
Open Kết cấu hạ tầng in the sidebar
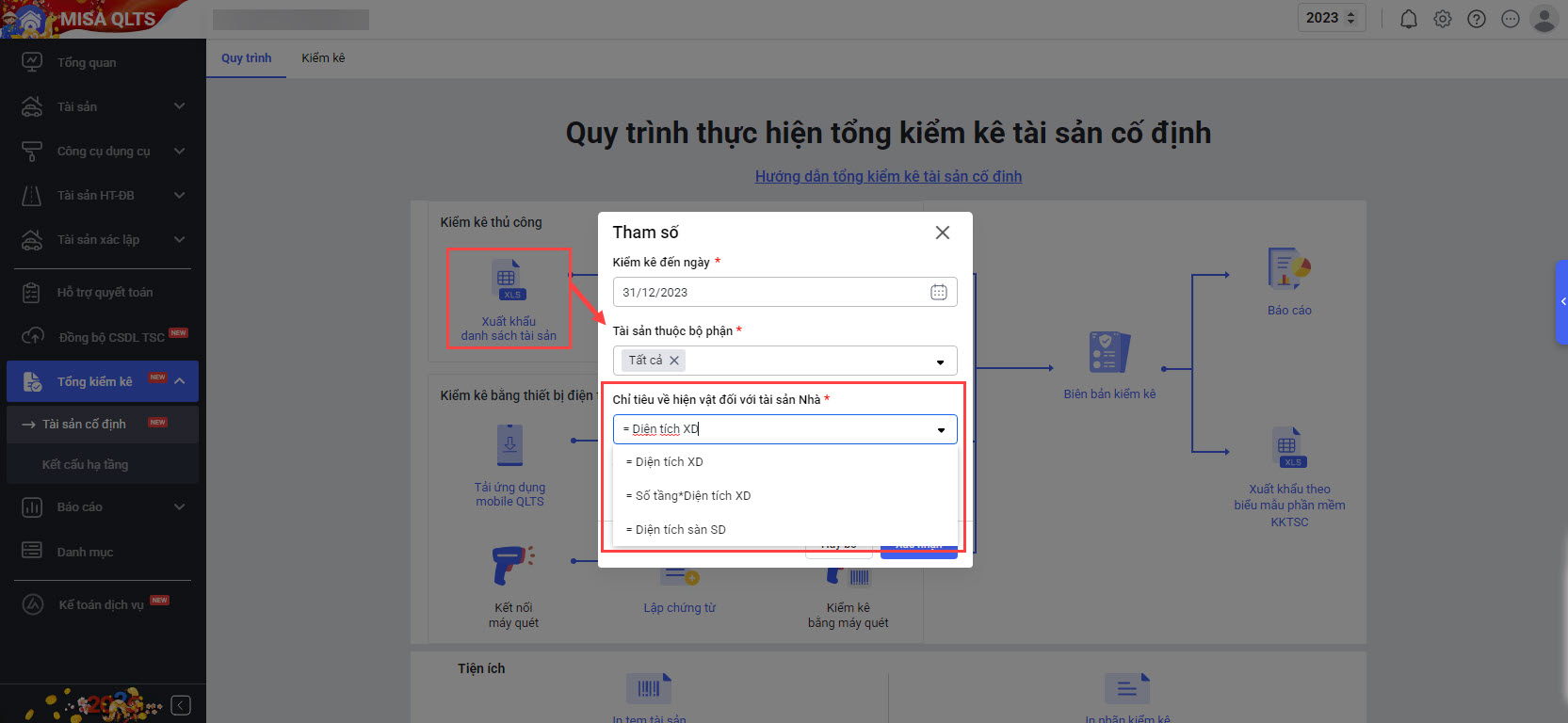pos(103,464)
